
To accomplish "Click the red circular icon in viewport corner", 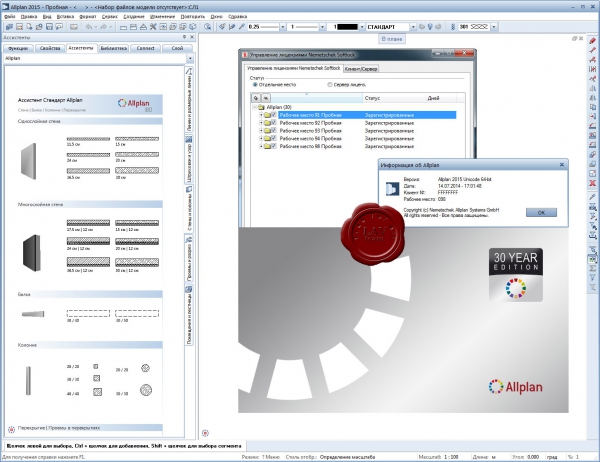I will [205, 433].
